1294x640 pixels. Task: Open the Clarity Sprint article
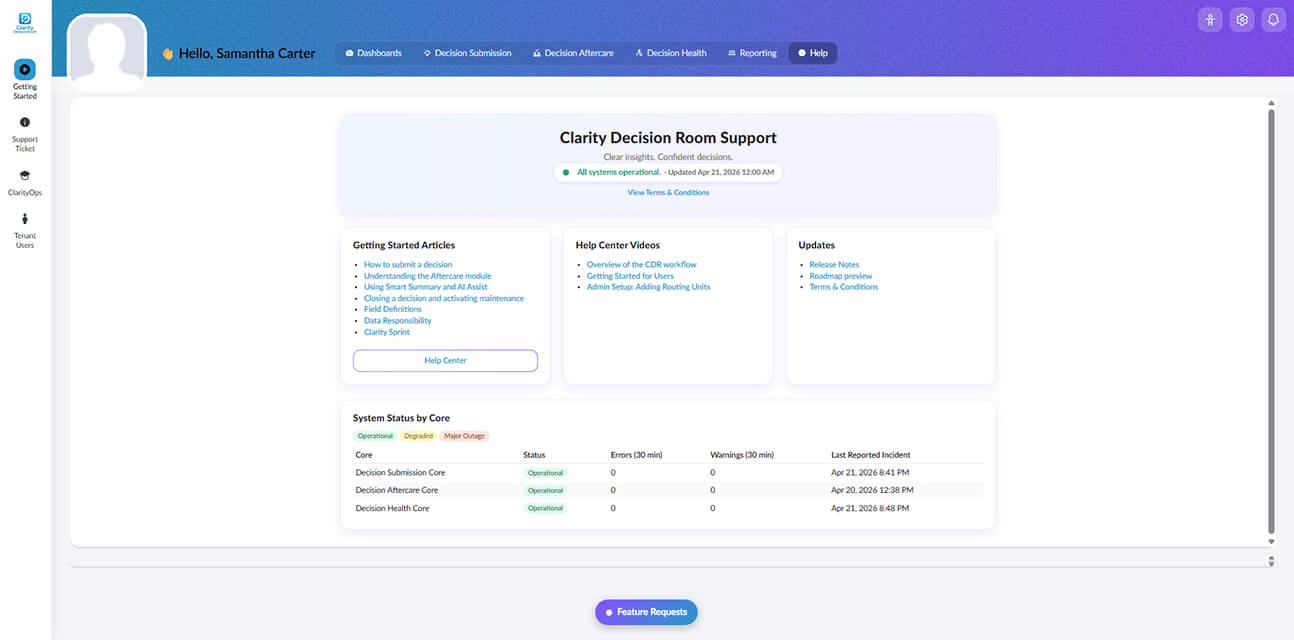point(387,332)
